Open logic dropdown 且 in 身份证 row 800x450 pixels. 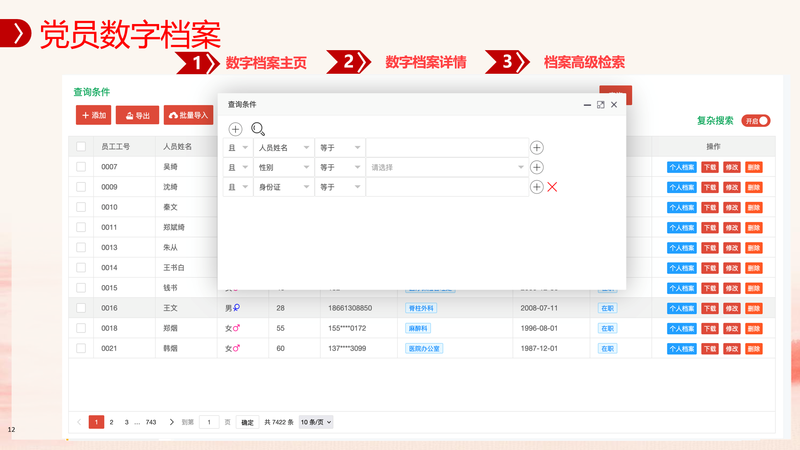pos(238,187)
